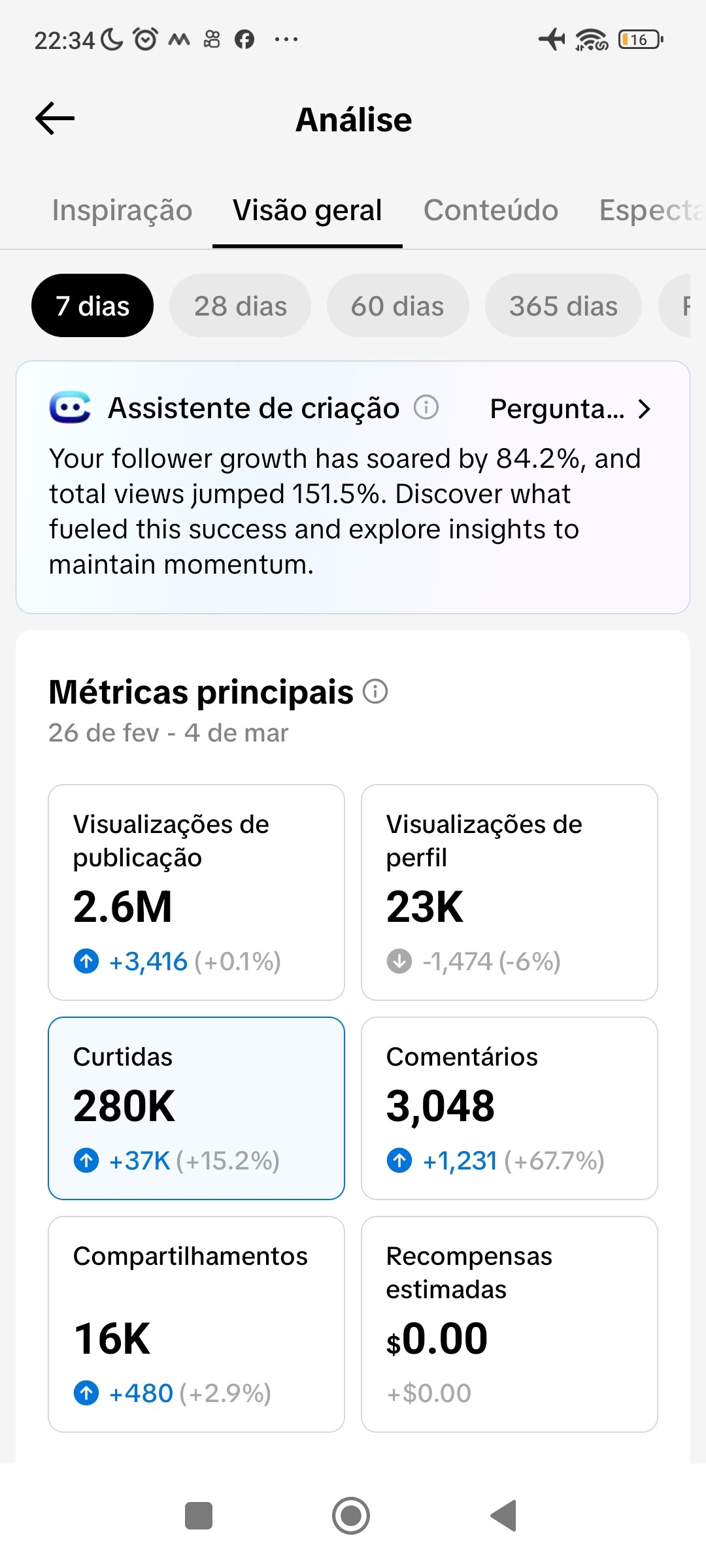Open the Conteúdo tab
The image size is (706, 1568).
click(x=490, y=210)
